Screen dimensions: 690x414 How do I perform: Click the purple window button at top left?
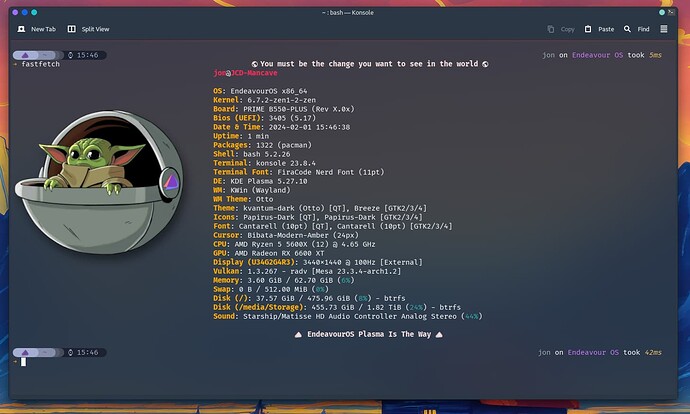point(15,12)
